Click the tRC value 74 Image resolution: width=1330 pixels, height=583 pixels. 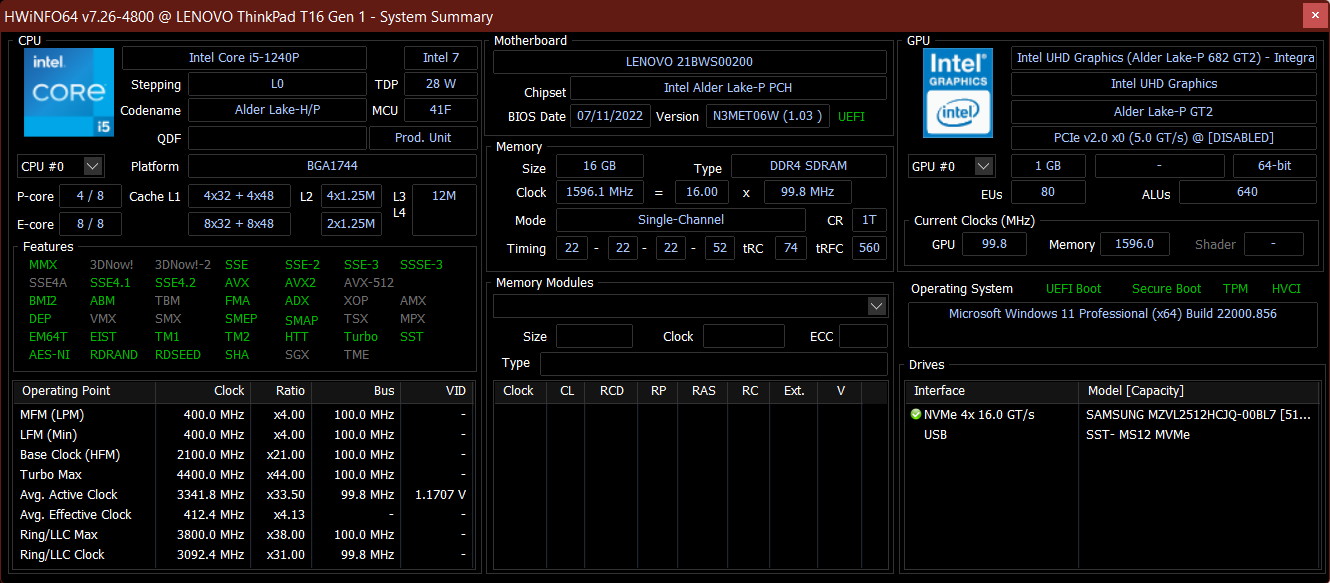[x=790, y=248]
